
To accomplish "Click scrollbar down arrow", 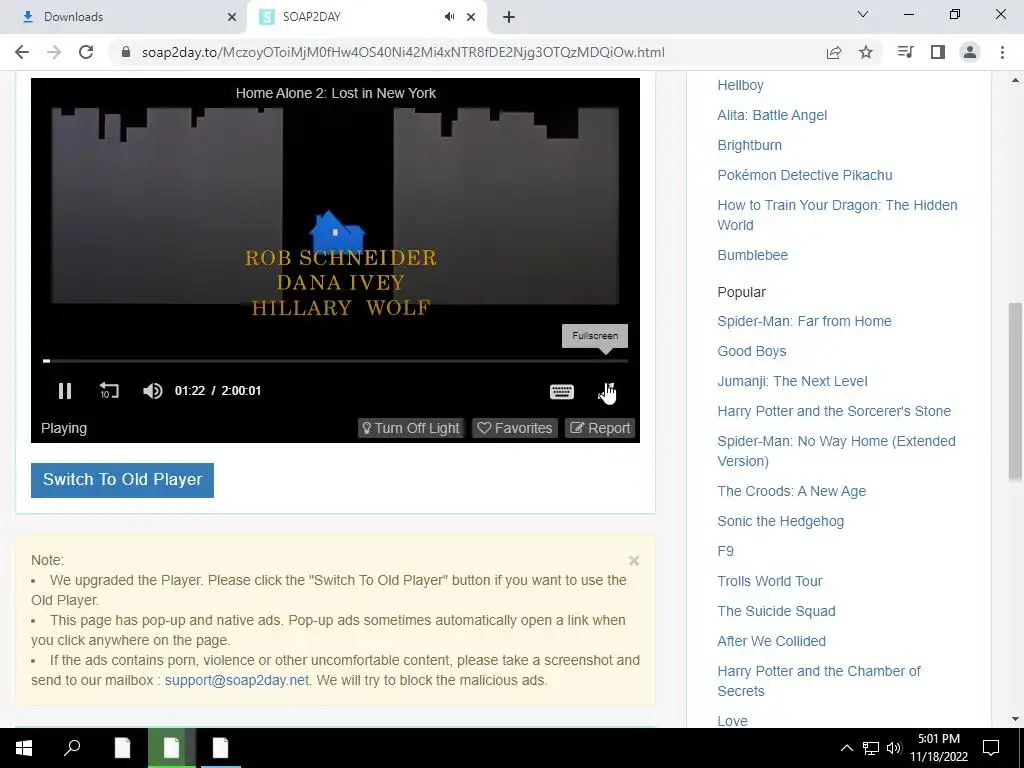I will pyautogui.click(x=1015, y=719).
